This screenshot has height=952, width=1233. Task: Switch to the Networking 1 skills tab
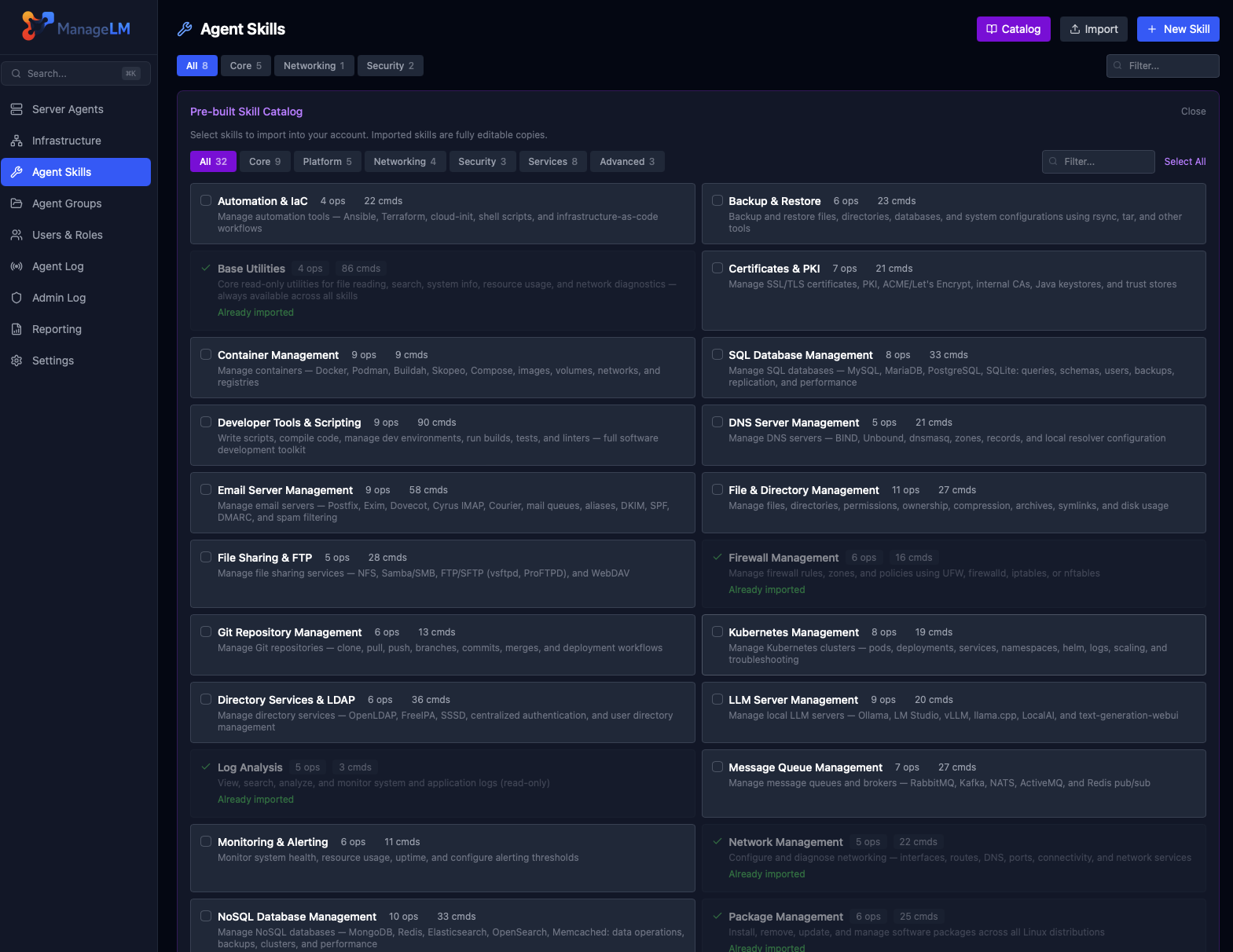tap(314, 66)
